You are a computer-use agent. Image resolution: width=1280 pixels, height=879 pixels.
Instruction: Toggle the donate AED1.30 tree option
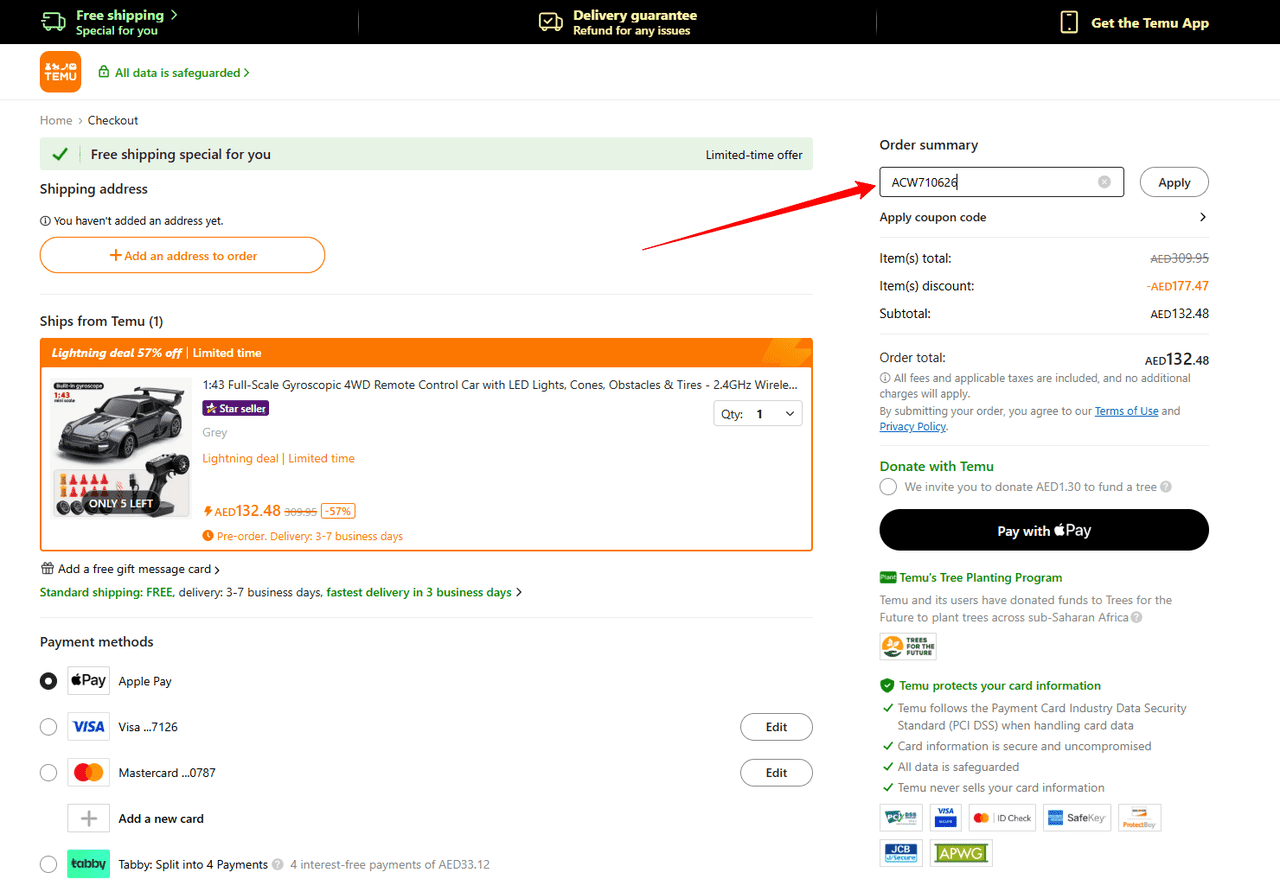tap(888, 487)
